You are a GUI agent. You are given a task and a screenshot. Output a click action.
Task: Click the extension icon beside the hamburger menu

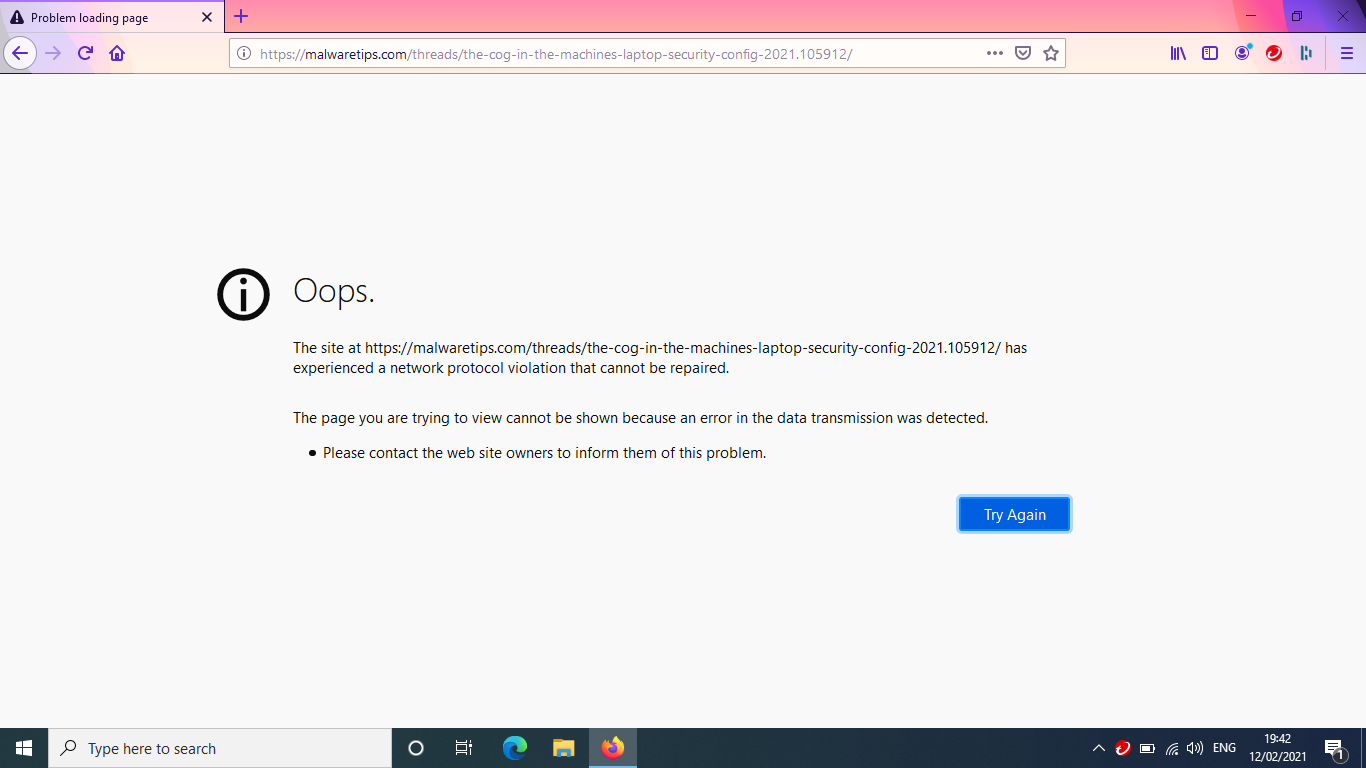point(1306,53)
